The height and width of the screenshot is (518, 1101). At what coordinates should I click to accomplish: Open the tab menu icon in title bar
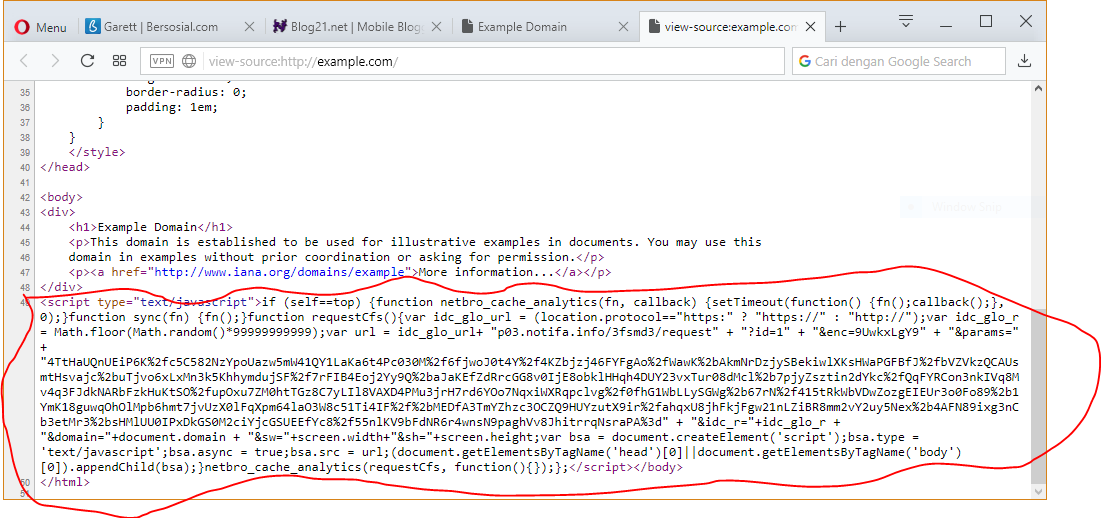[906, 21]
